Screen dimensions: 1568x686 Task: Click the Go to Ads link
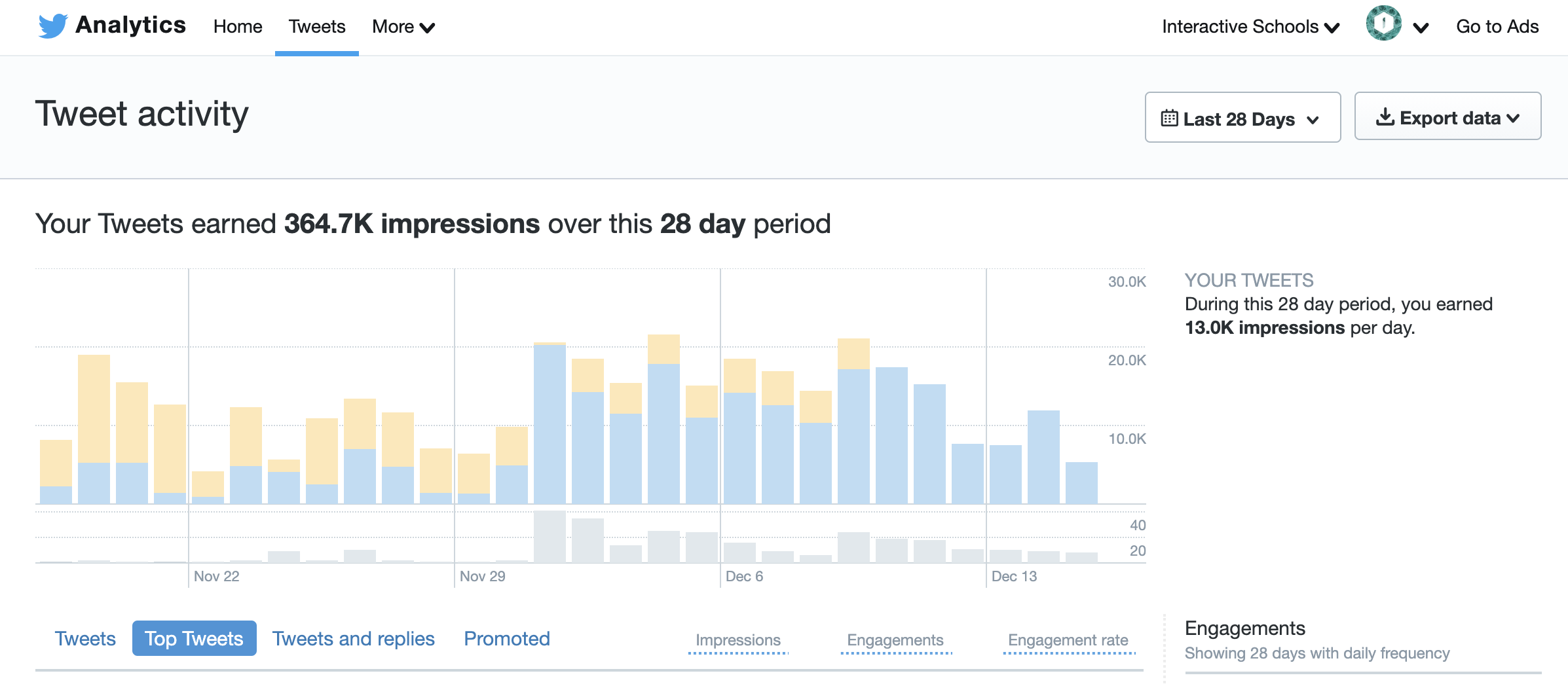coord(1497,27)
